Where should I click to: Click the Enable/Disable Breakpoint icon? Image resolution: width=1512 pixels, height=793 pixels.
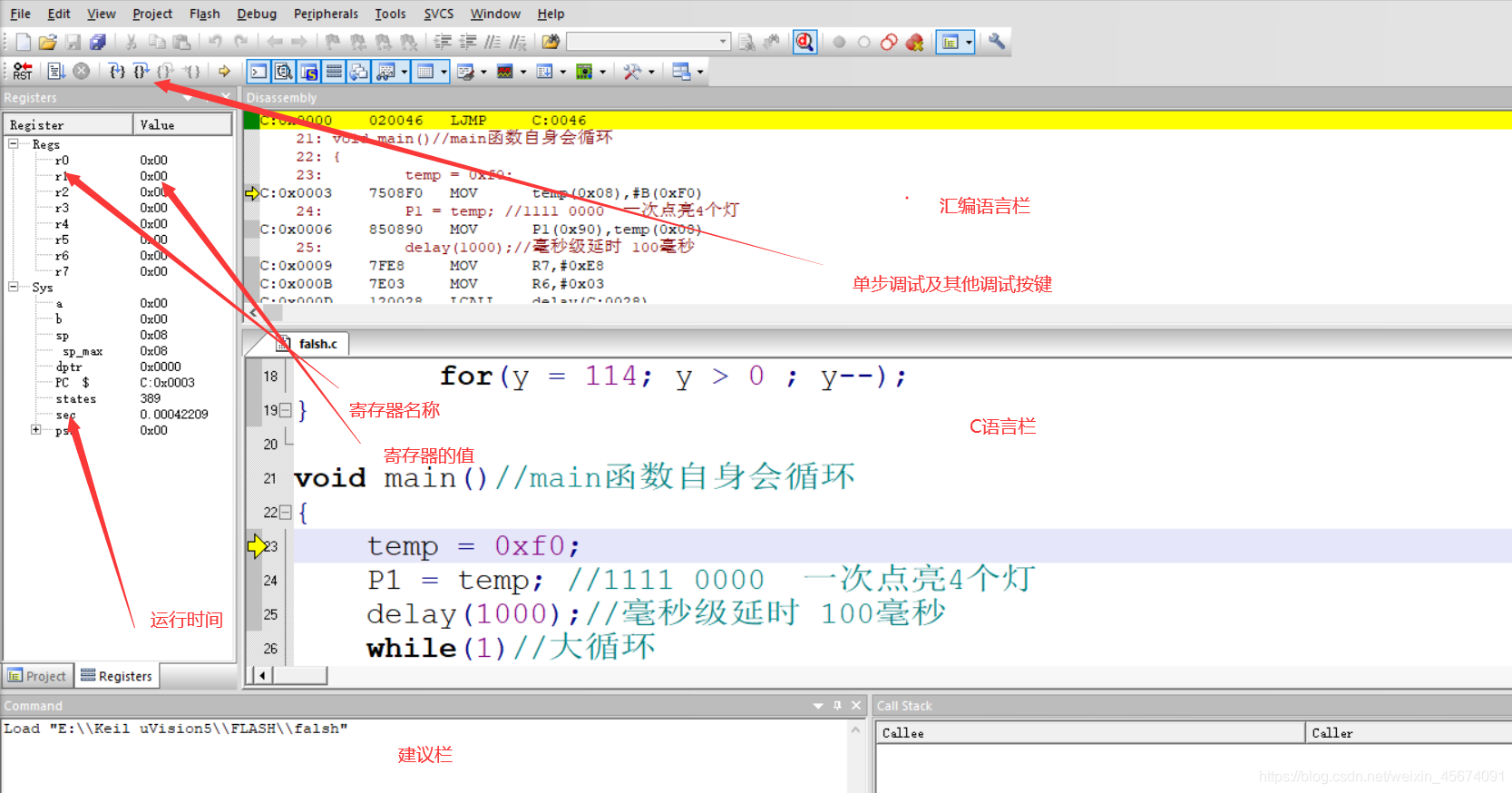[x=863, y=42]
